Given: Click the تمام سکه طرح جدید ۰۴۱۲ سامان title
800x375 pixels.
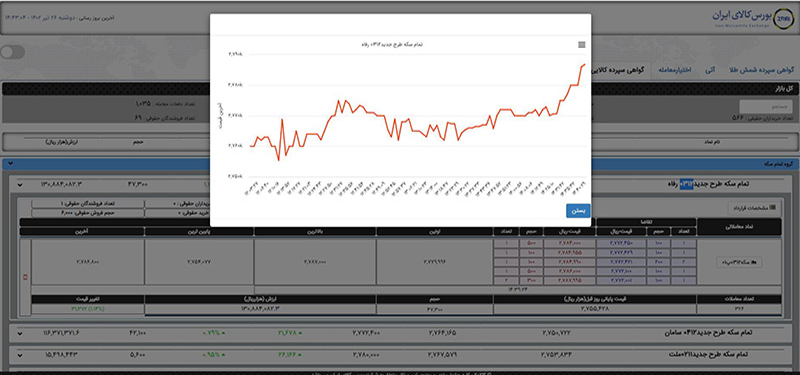Looking at the screenshot, I should point(708,333).
